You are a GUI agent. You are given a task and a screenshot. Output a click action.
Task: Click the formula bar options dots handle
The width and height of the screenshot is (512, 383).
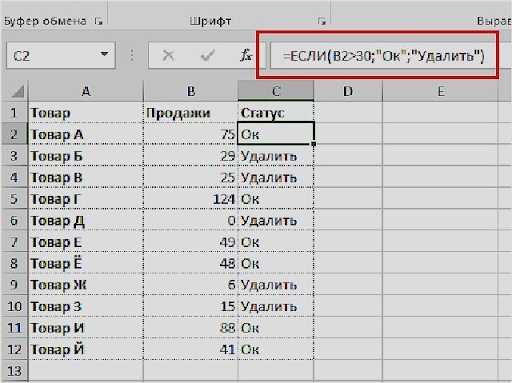click(132, 55)
